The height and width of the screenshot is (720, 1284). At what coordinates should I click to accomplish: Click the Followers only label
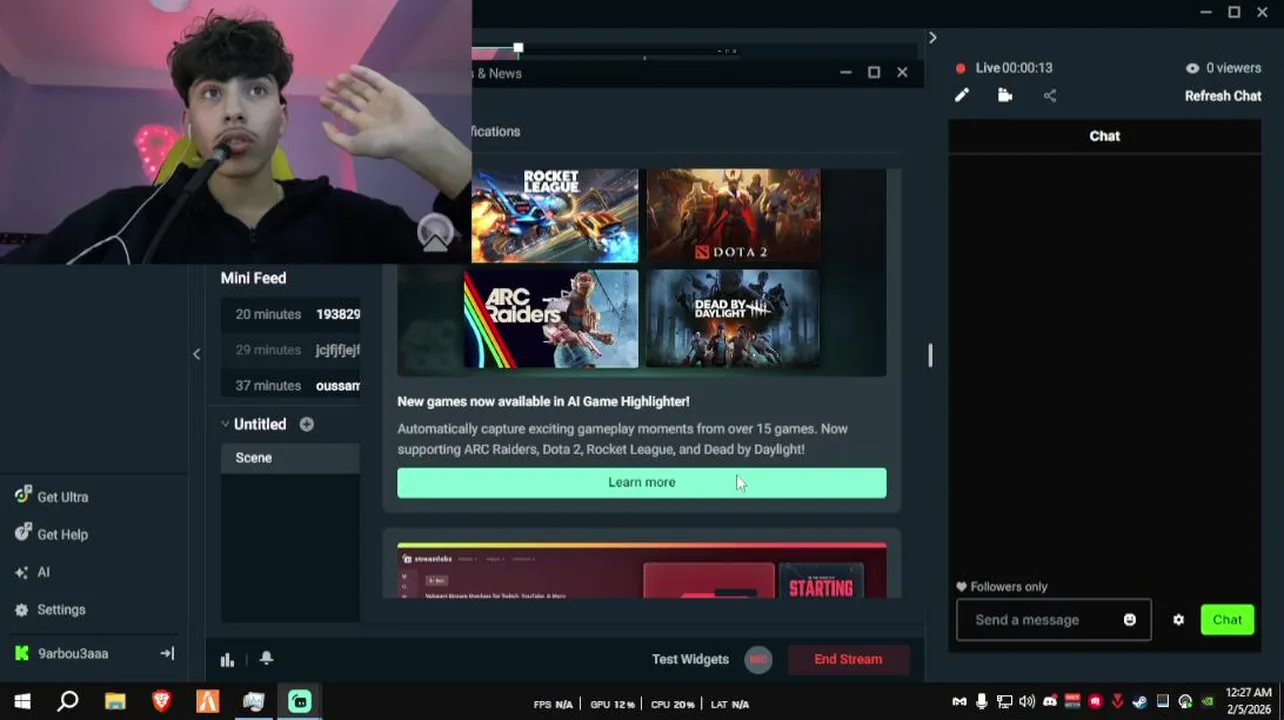coord(1002,587)
